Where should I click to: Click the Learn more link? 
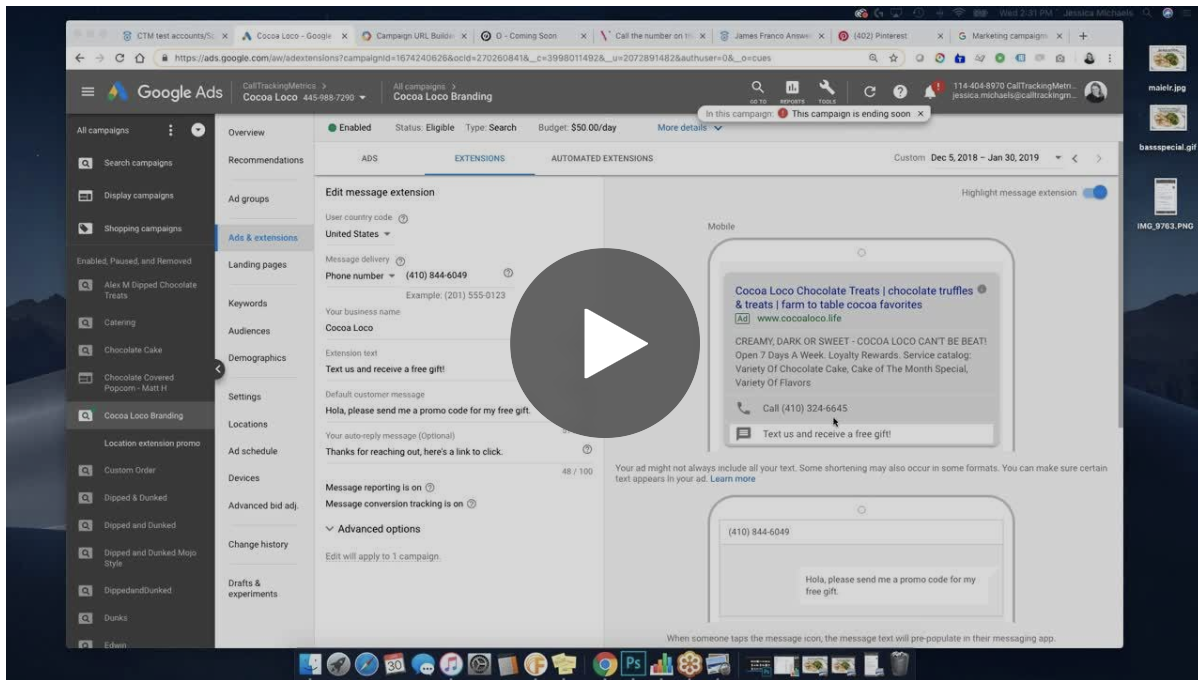pyautogui.click(x=732, y=480)
